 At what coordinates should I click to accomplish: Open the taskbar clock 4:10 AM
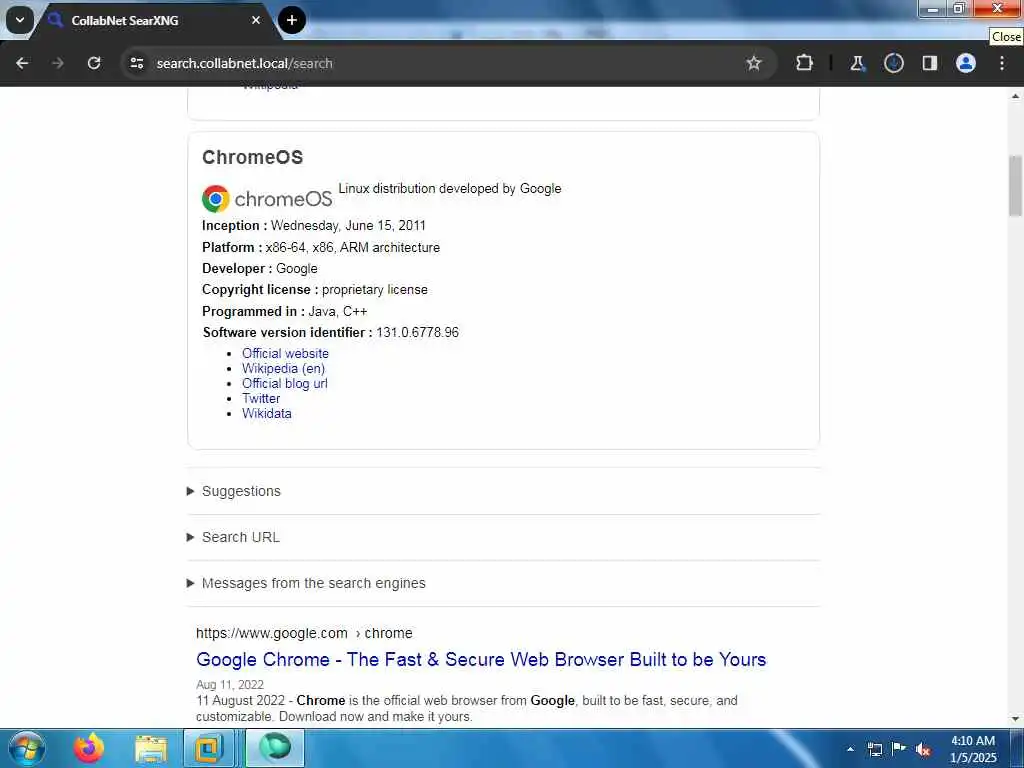(x=973, y=749)
